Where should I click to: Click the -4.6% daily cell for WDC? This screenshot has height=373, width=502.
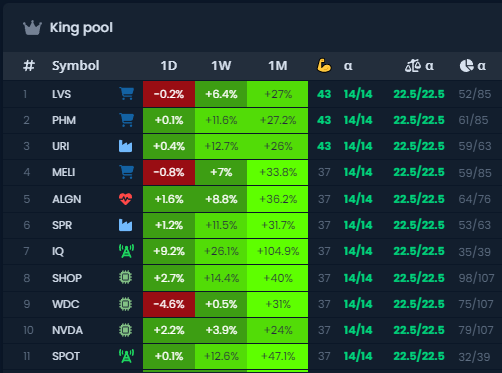pos(169,304)
